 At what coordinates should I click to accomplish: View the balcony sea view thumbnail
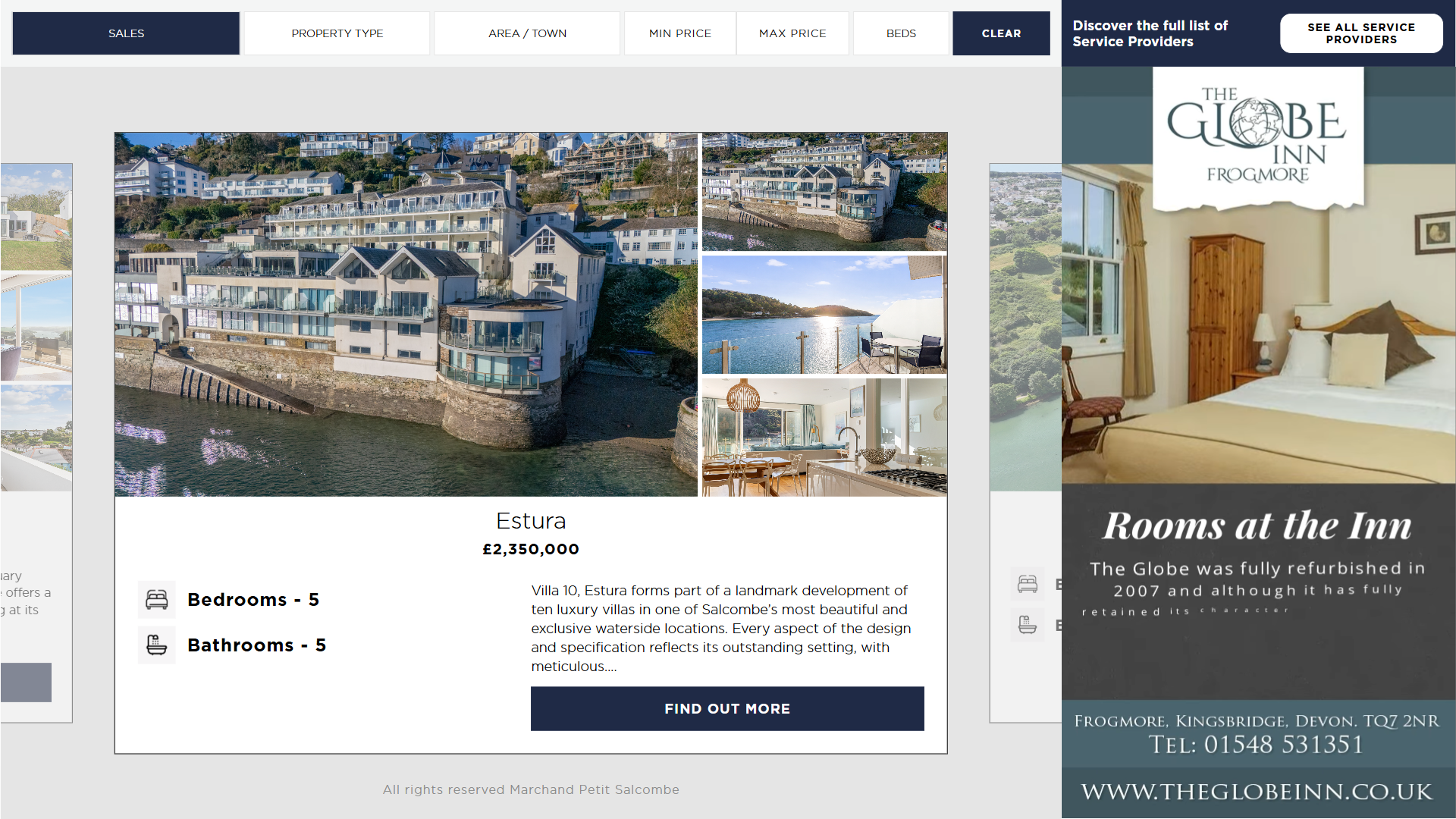tap(824, 315)
